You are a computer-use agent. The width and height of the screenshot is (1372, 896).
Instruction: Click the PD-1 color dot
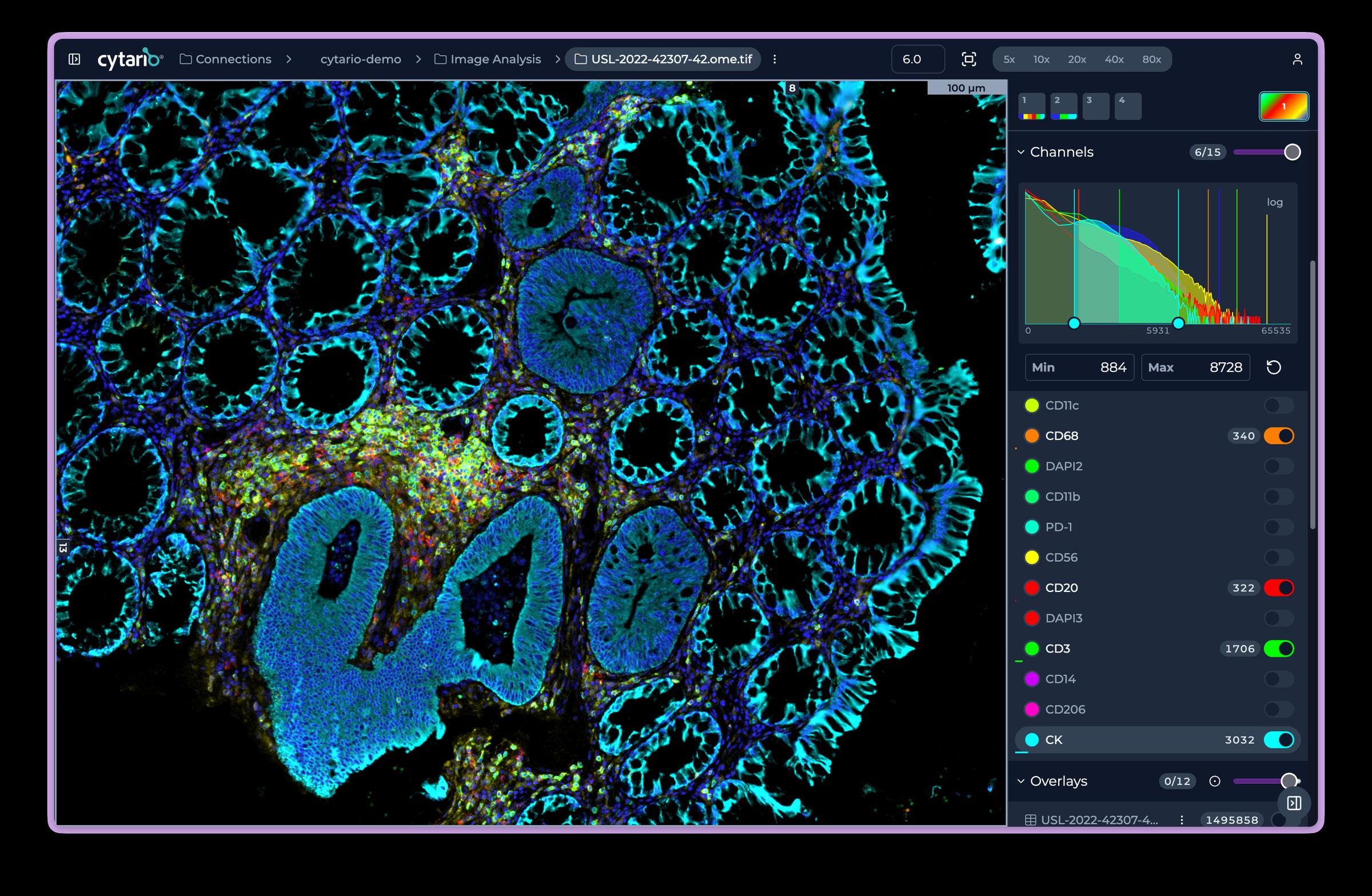1032,527
